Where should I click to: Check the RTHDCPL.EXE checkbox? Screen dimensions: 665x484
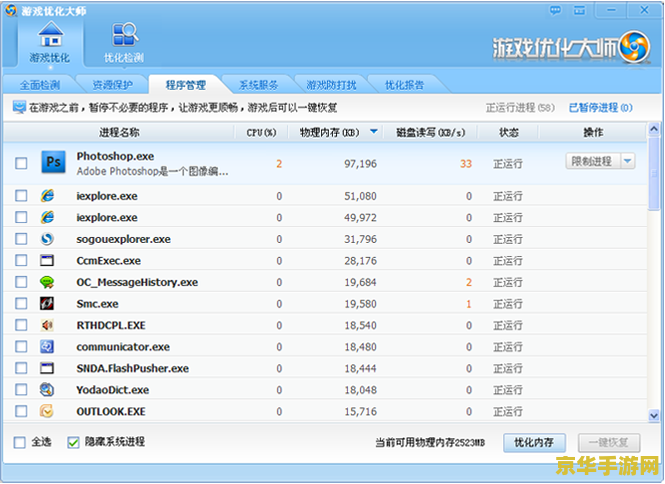tap(21, 325)
